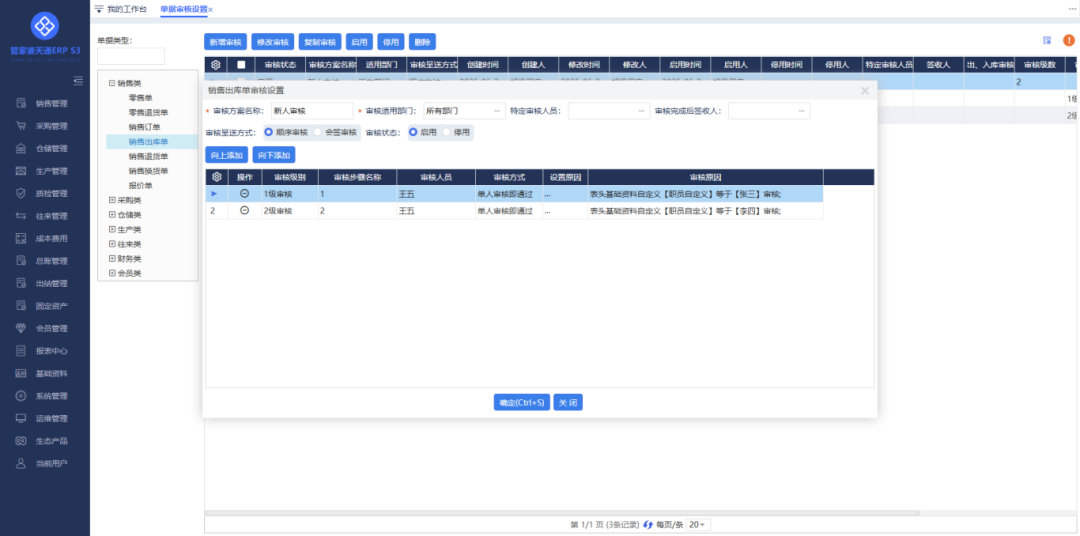Click the orange alert icon at top right
This screenshot has height=536, width=1080.
point(1068,41)
